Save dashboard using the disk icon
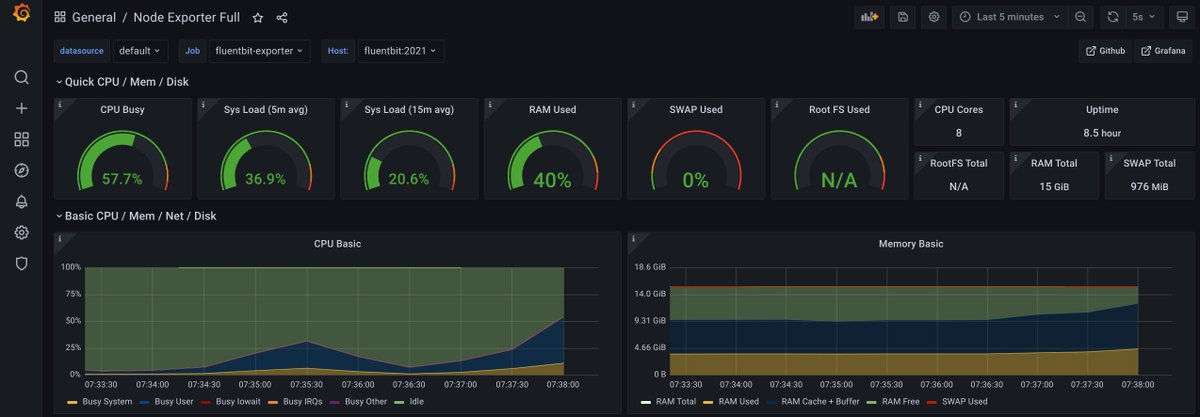Image resolution: width=1200 pixels, height=417 pixels. 903,17
